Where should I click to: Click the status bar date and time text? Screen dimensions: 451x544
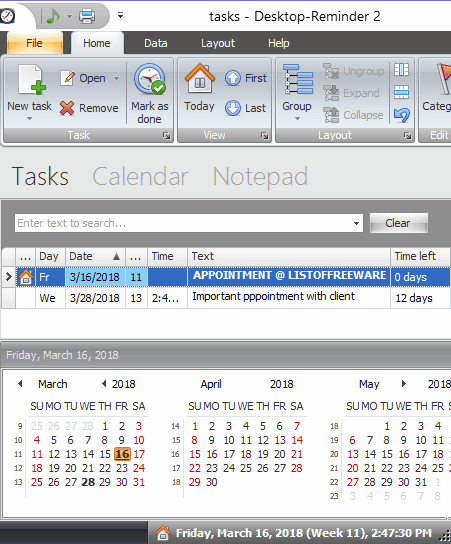pyautogui.click(x=304, y=533)
